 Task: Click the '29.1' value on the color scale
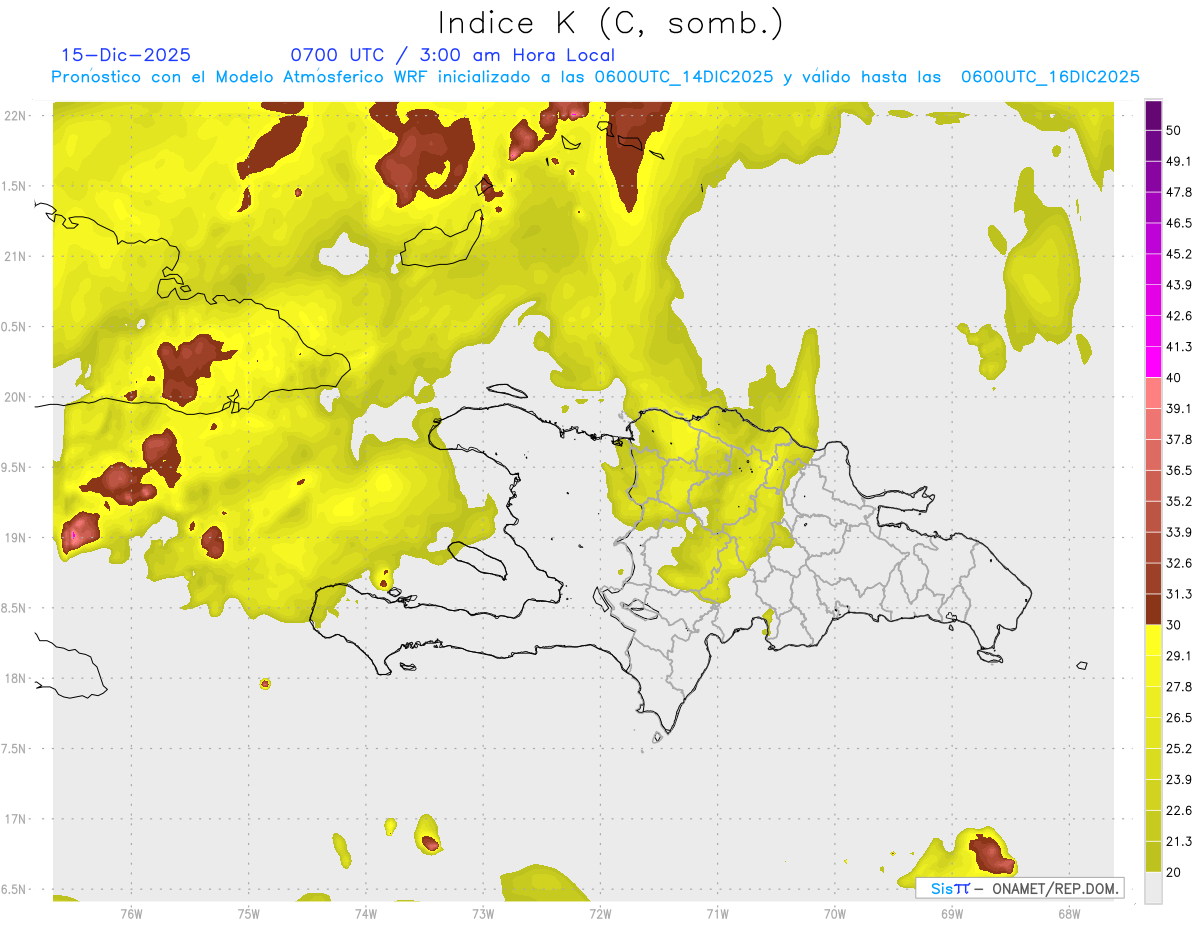1179,656
